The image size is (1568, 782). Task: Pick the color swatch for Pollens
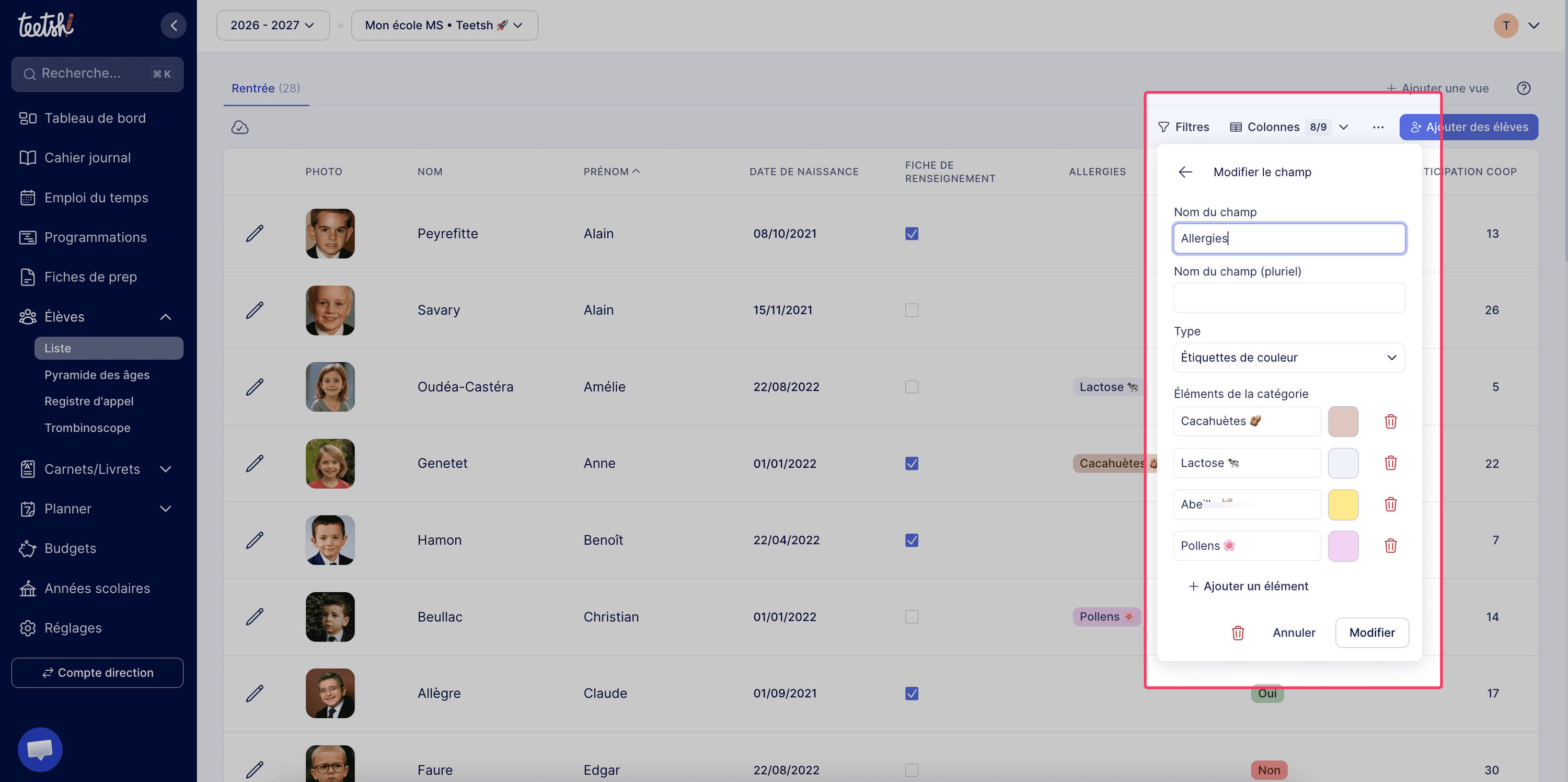pyautogui.click(x=1343, y=546)
